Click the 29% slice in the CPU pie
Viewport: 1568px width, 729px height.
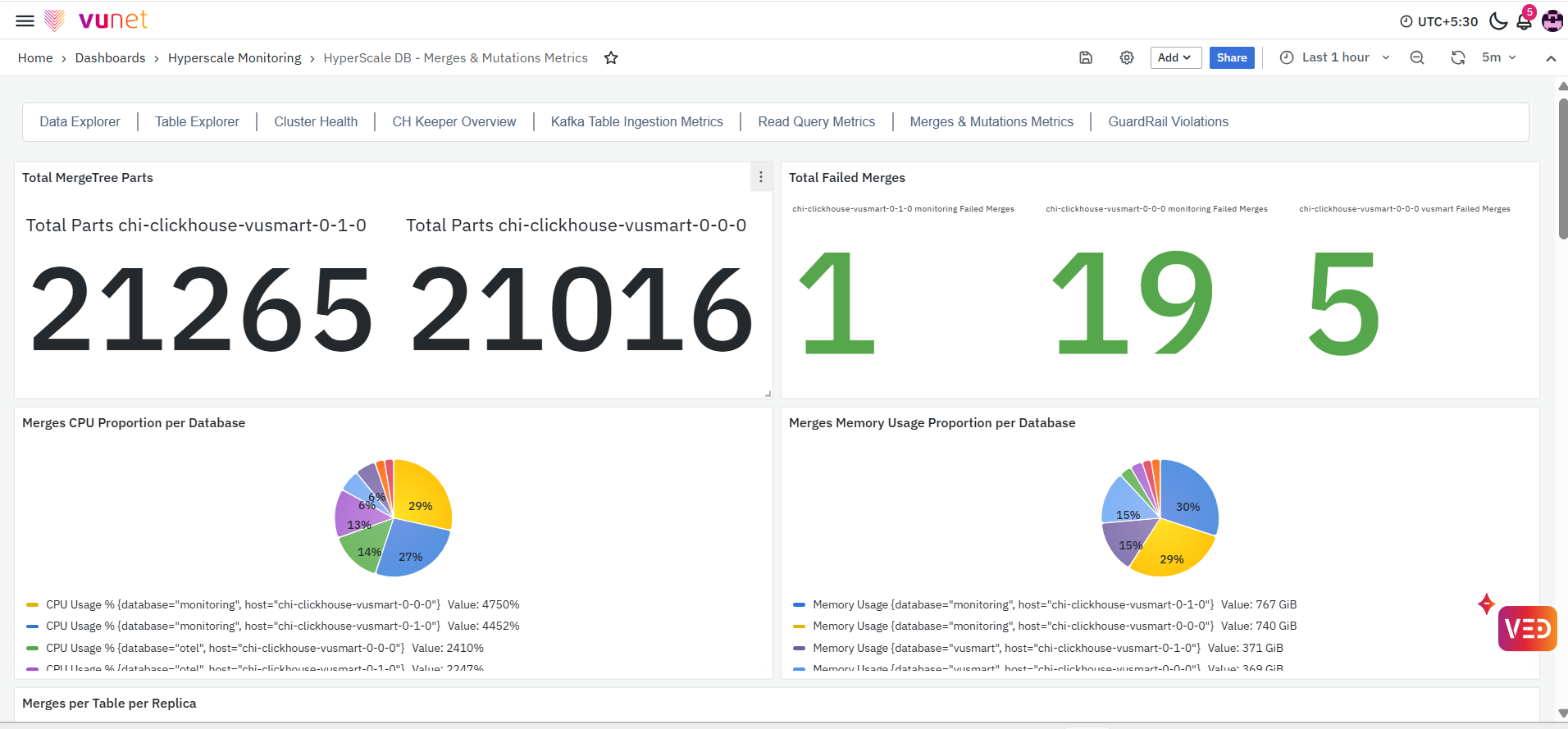pyautogui.click(x=423, y=495)
